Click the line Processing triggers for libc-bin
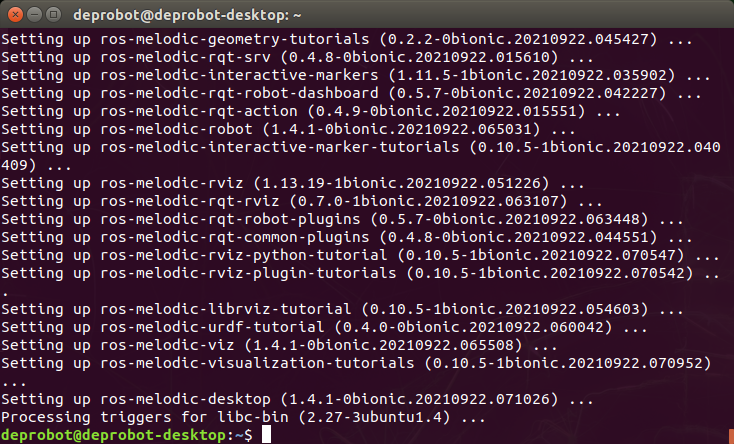Image resolution: width=734 pixels, height=444 pixels. (x=243, y=417)
